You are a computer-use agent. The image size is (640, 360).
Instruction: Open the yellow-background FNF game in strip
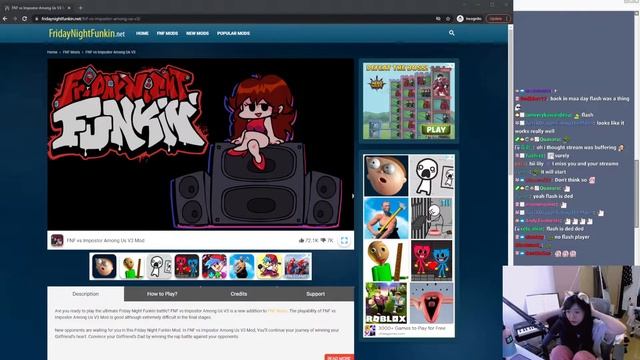tap(269, 266)
